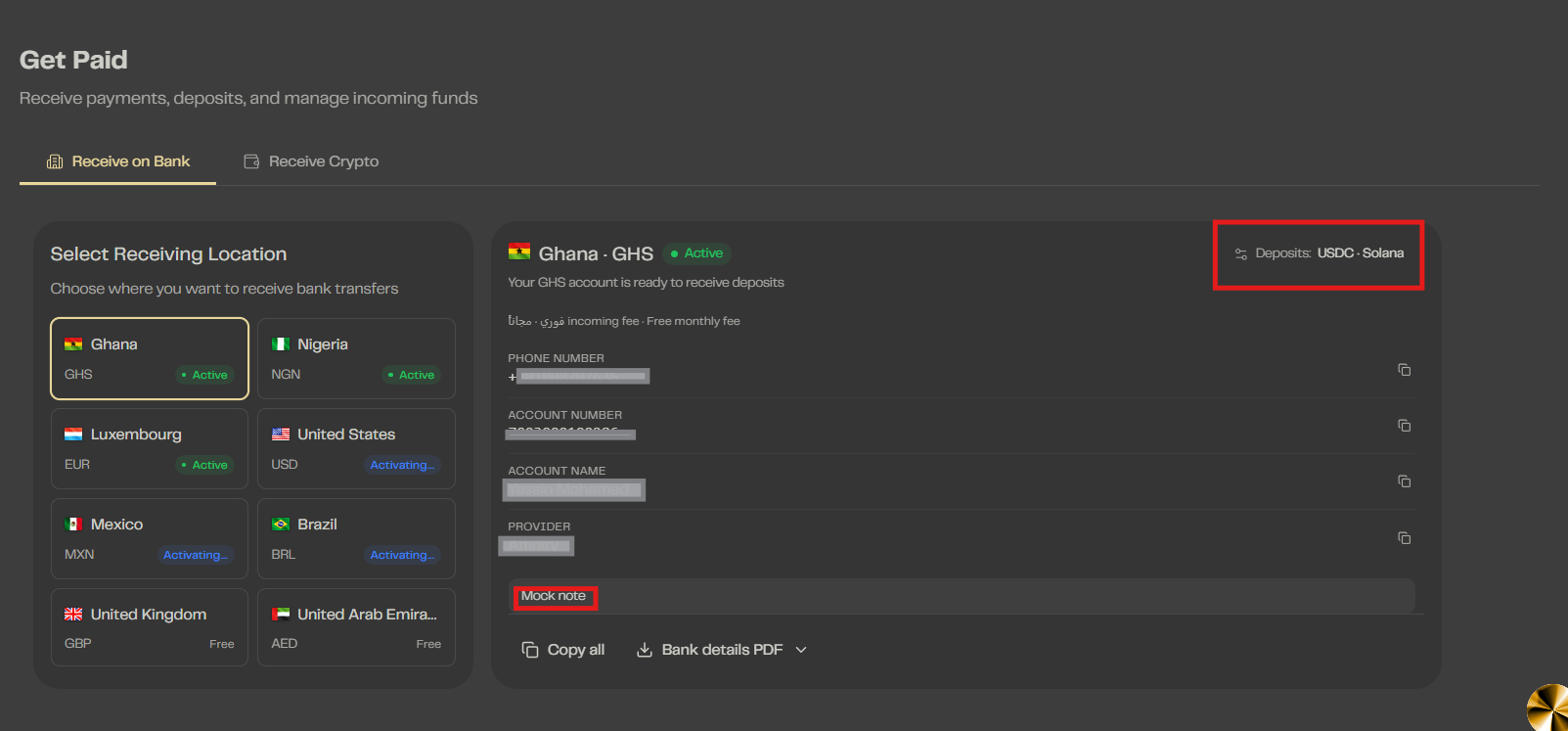
Task: Click the PROVIDER label
Action: [539, 526]
